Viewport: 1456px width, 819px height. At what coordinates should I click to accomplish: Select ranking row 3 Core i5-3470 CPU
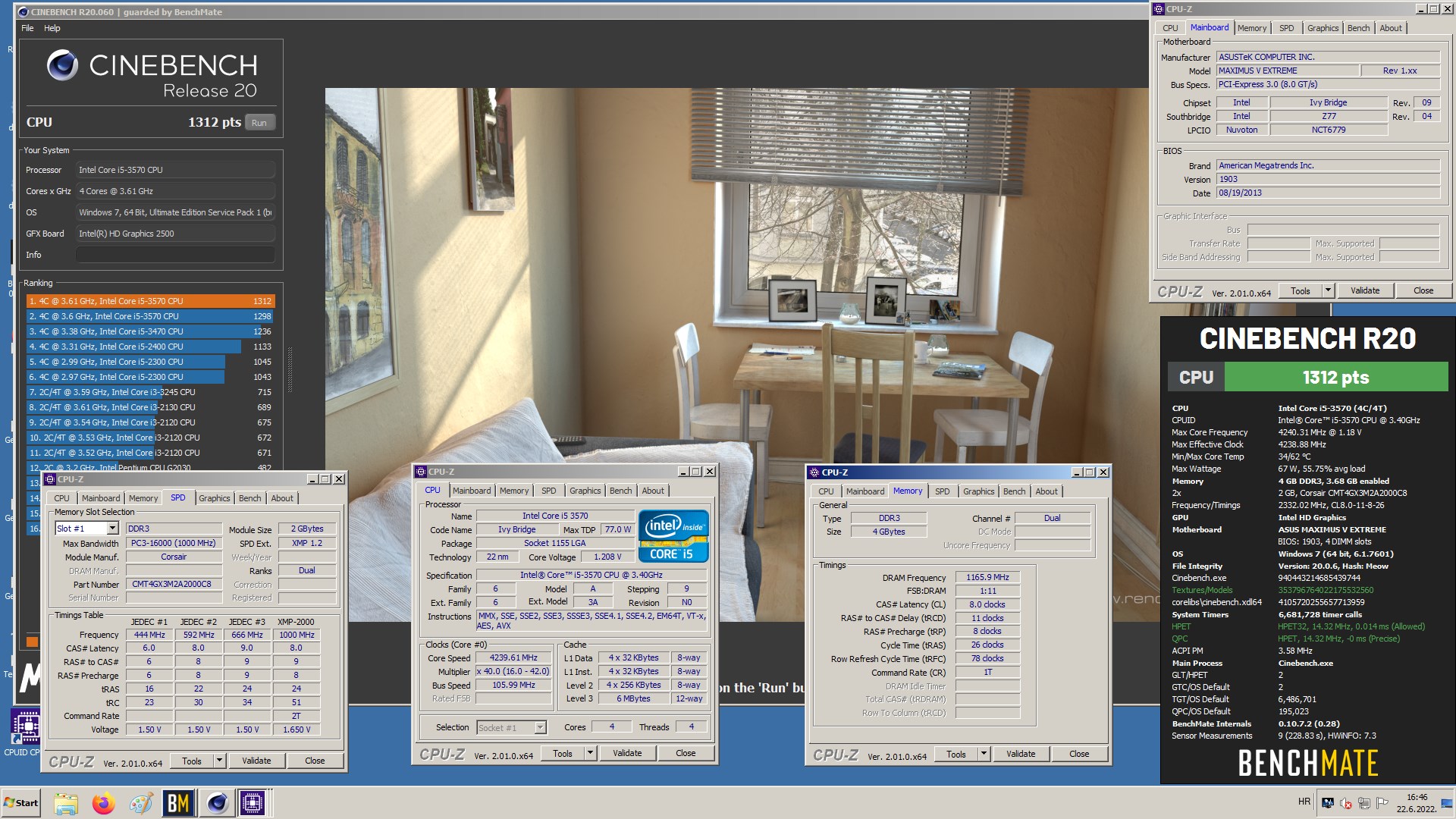click(150, 331)
